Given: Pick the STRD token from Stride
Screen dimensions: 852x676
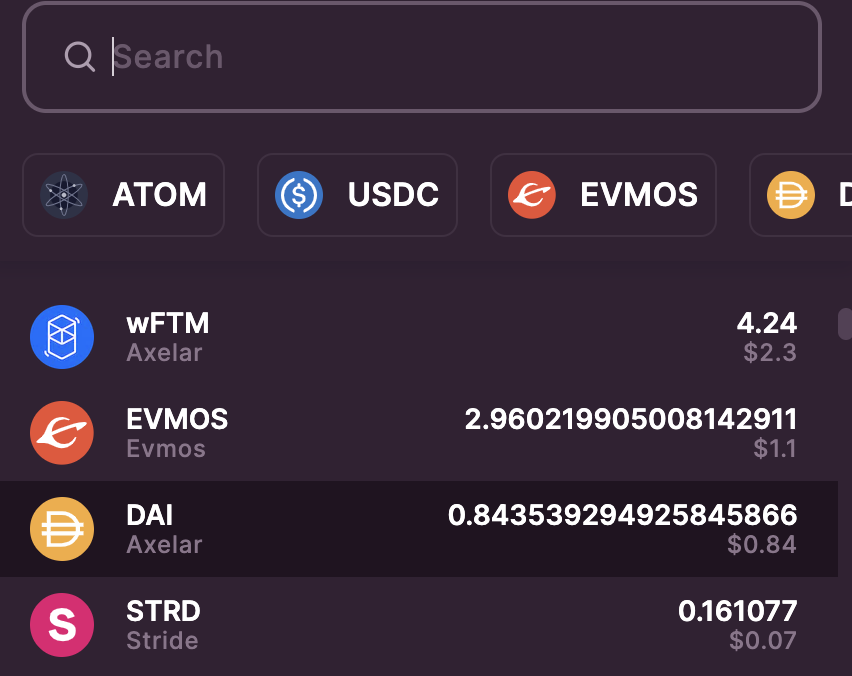Looking at the screenshot, I should pos(400,623).
